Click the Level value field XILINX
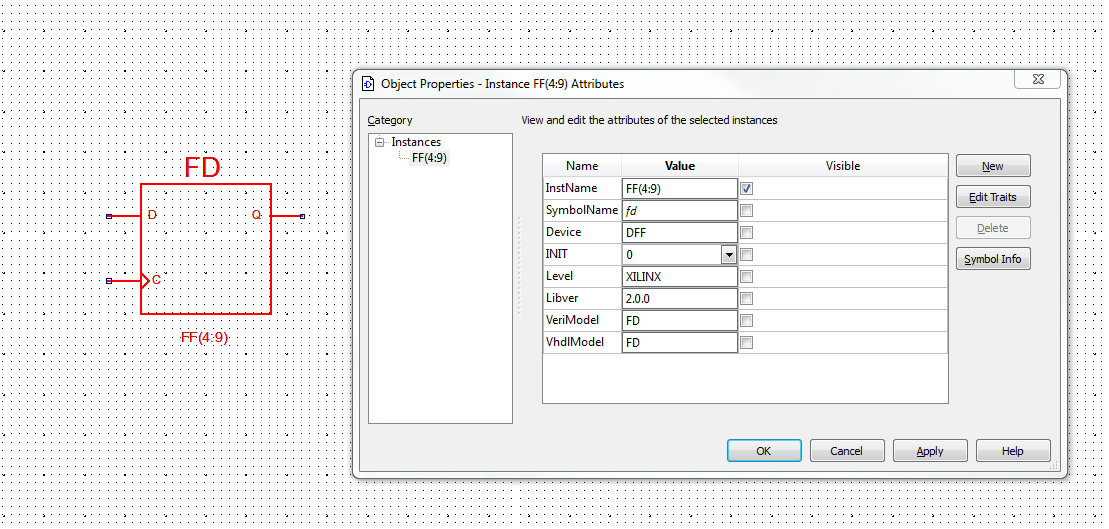1109x529 pixels. [680, 277]
